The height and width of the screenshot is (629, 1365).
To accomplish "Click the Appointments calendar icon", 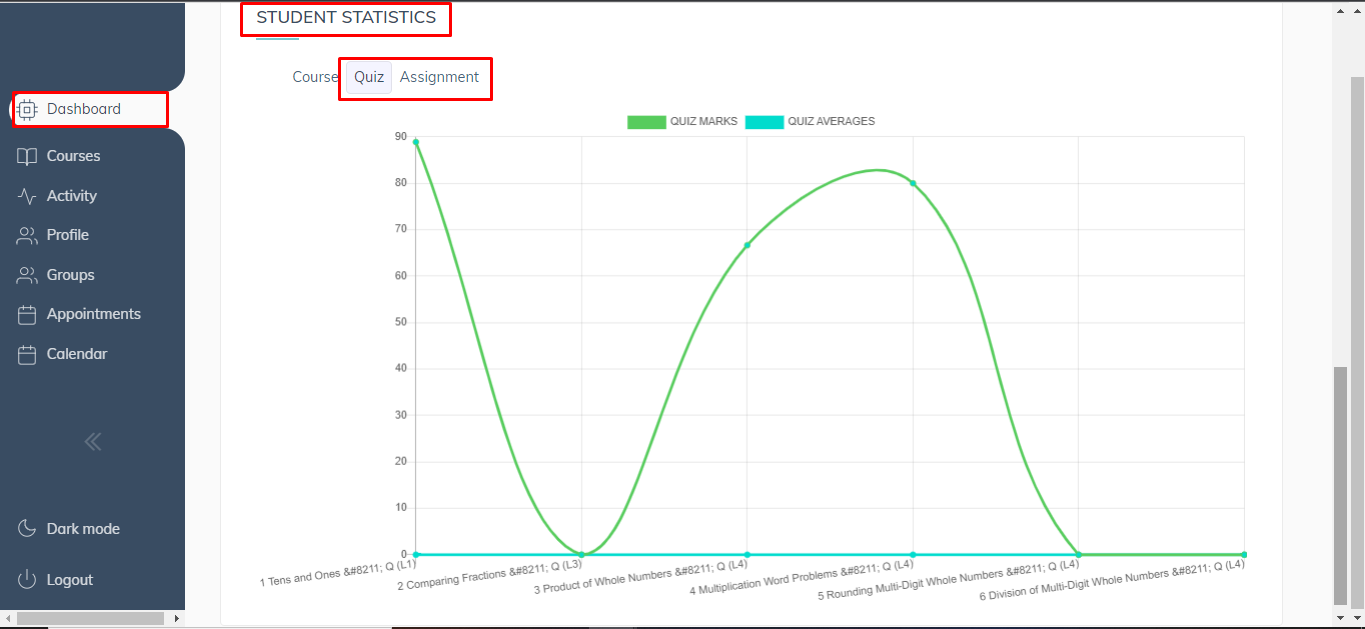I will 27,314.
